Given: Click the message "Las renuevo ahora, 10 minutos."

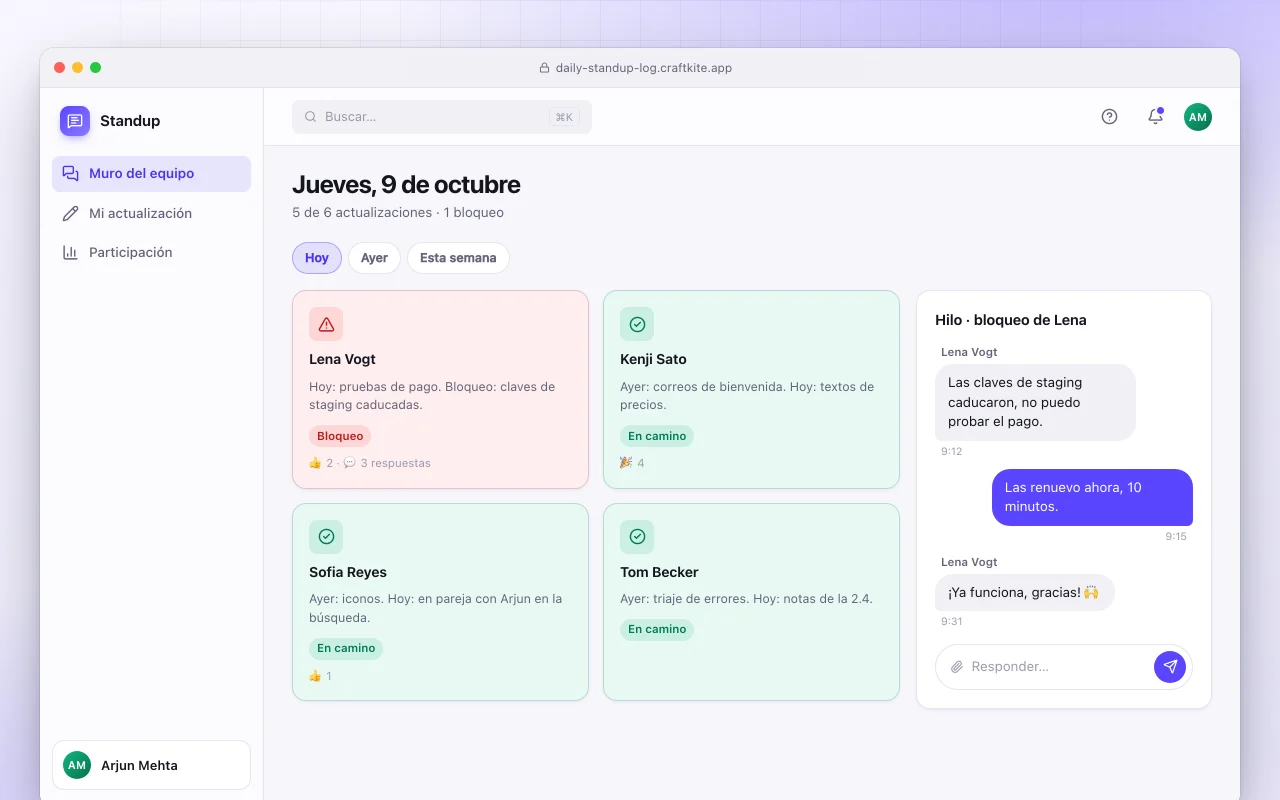Looking at the screenshot, I should point(1092,497).
